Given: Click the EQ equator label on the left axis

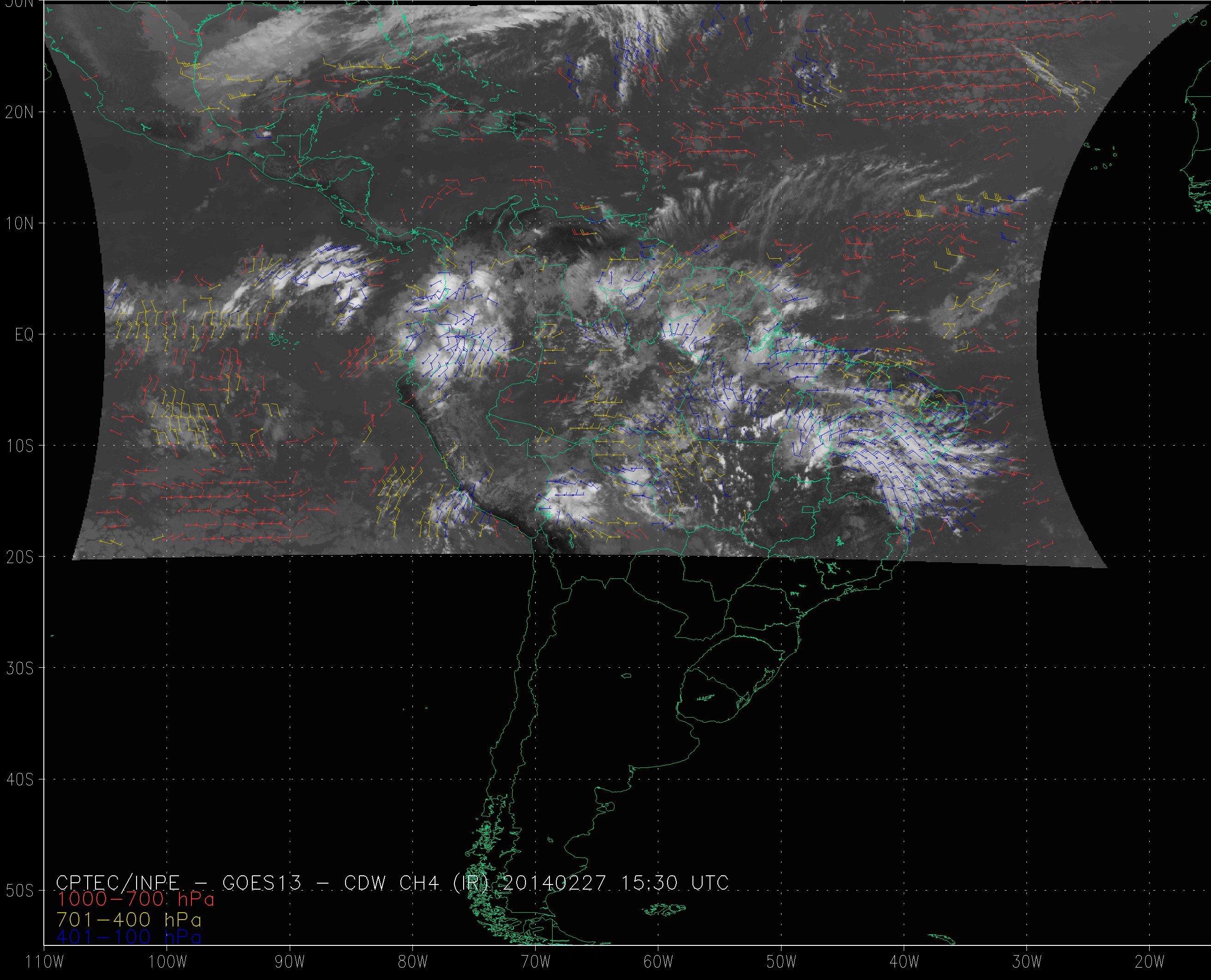Looking at the screenshot, I should point(24,335).
